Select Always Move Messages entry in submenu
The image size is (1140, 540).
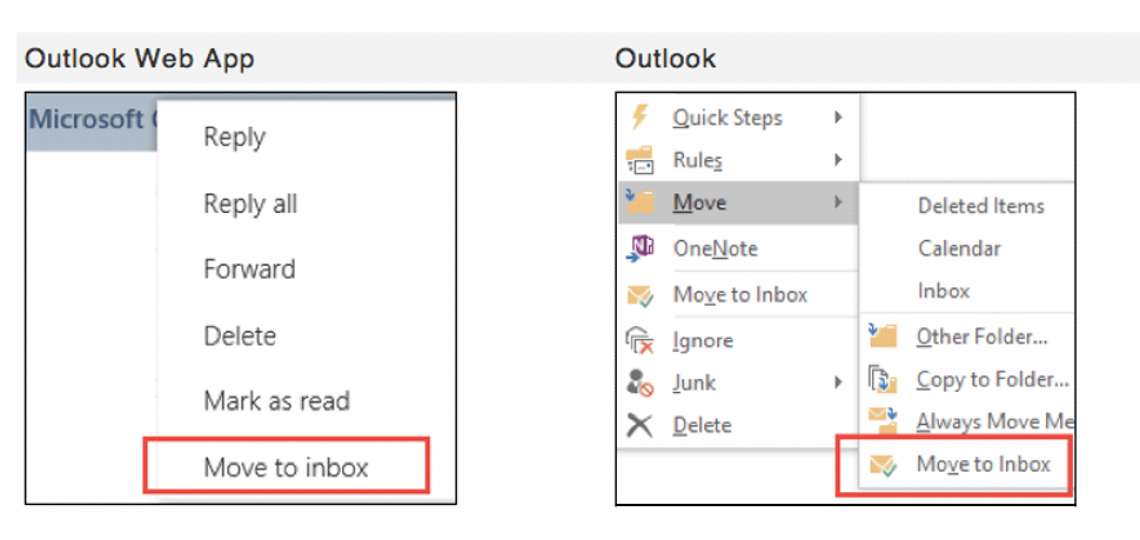pyautogui.click(x=993, y=422)
